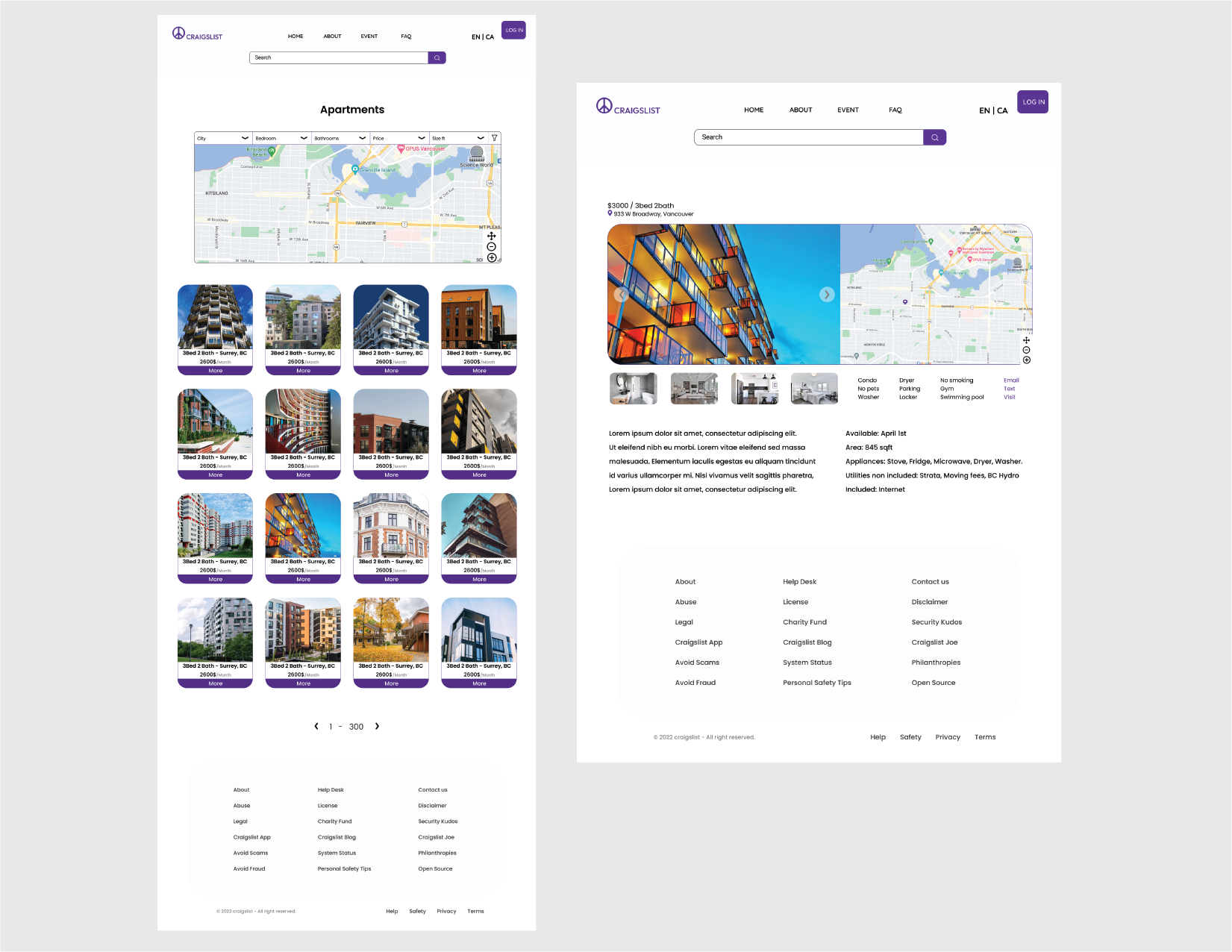Image resolution: width=1232 pixels, height=952 pixels.
Task: Open the autumn trees apartment card photo
Action: coord(391,630)
